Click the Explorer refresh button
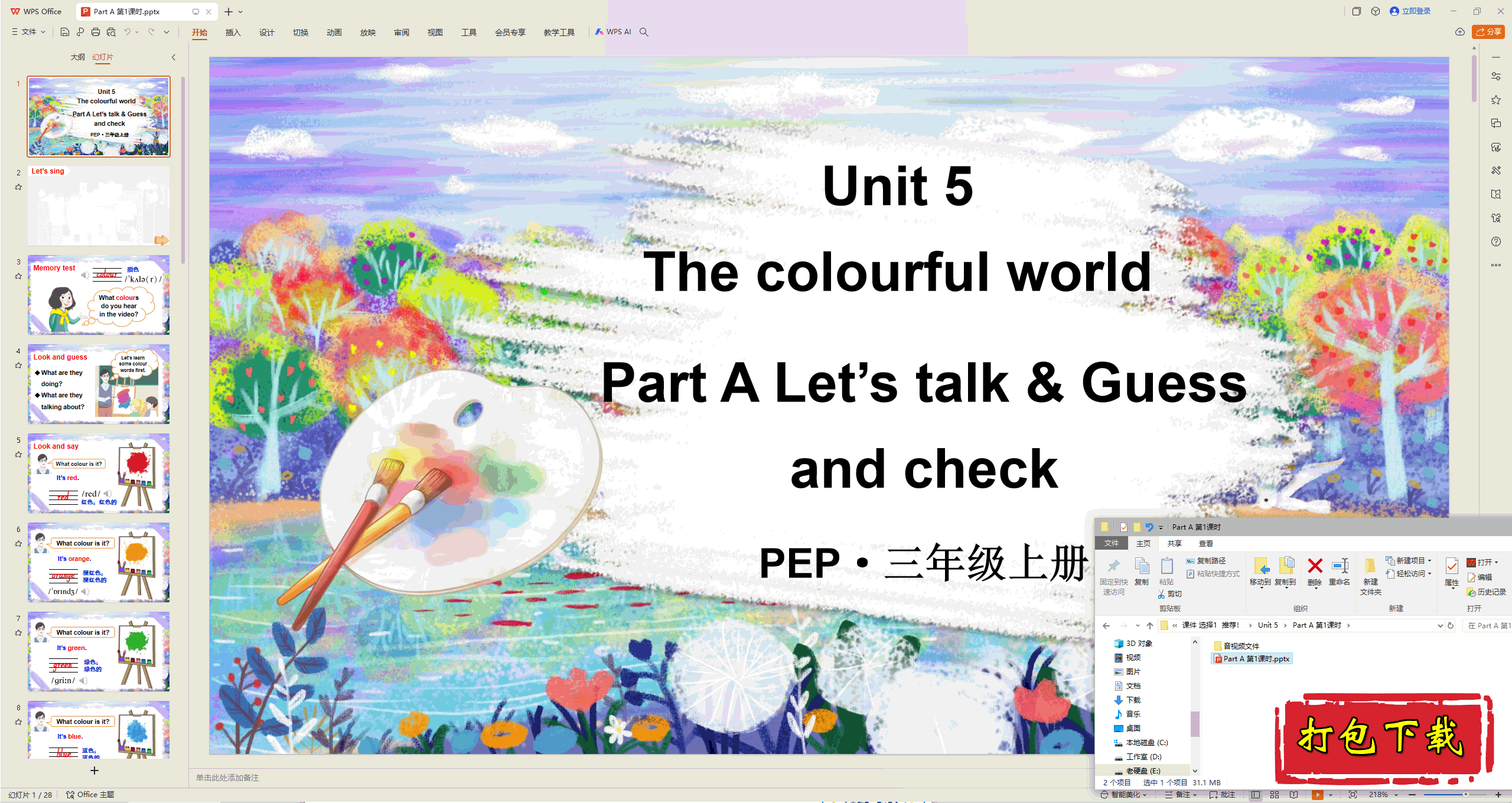Viewport: 1512px width, 803px height. tap(1451, 625)
